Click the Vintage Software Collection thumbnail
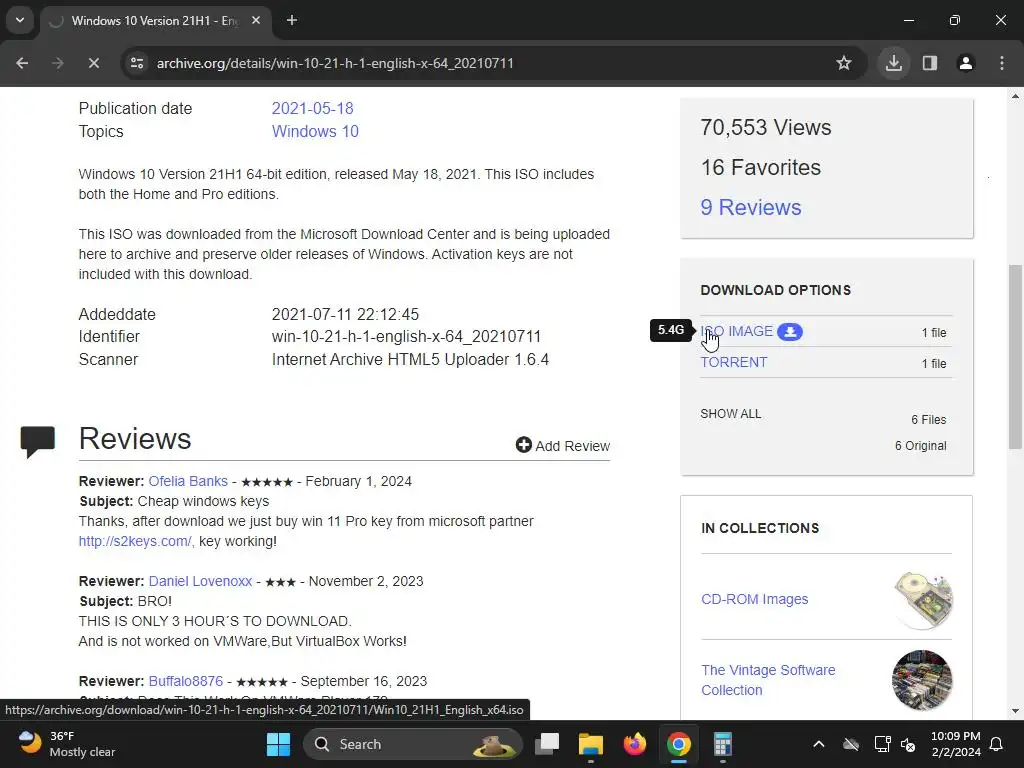The width and height of the screenshot is (1024, 768). tap(922, 680)
